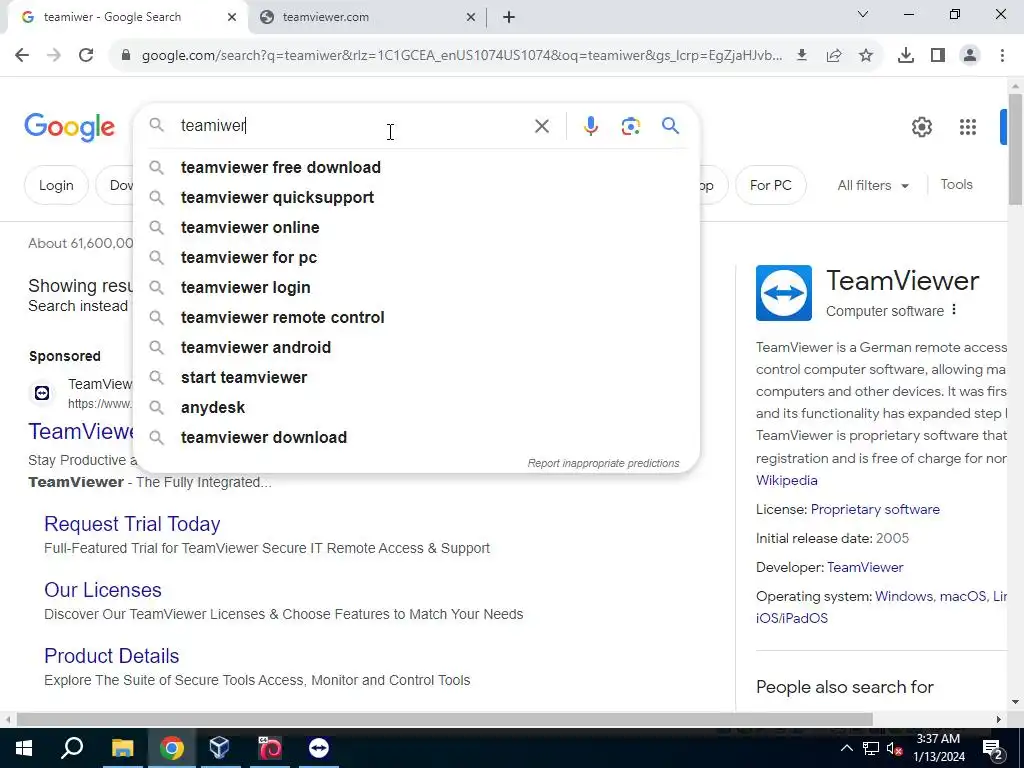The width and height of the screenshot is (1024, 768).
Task: Start voice search with the microphone icon
Action: (590, 126)
